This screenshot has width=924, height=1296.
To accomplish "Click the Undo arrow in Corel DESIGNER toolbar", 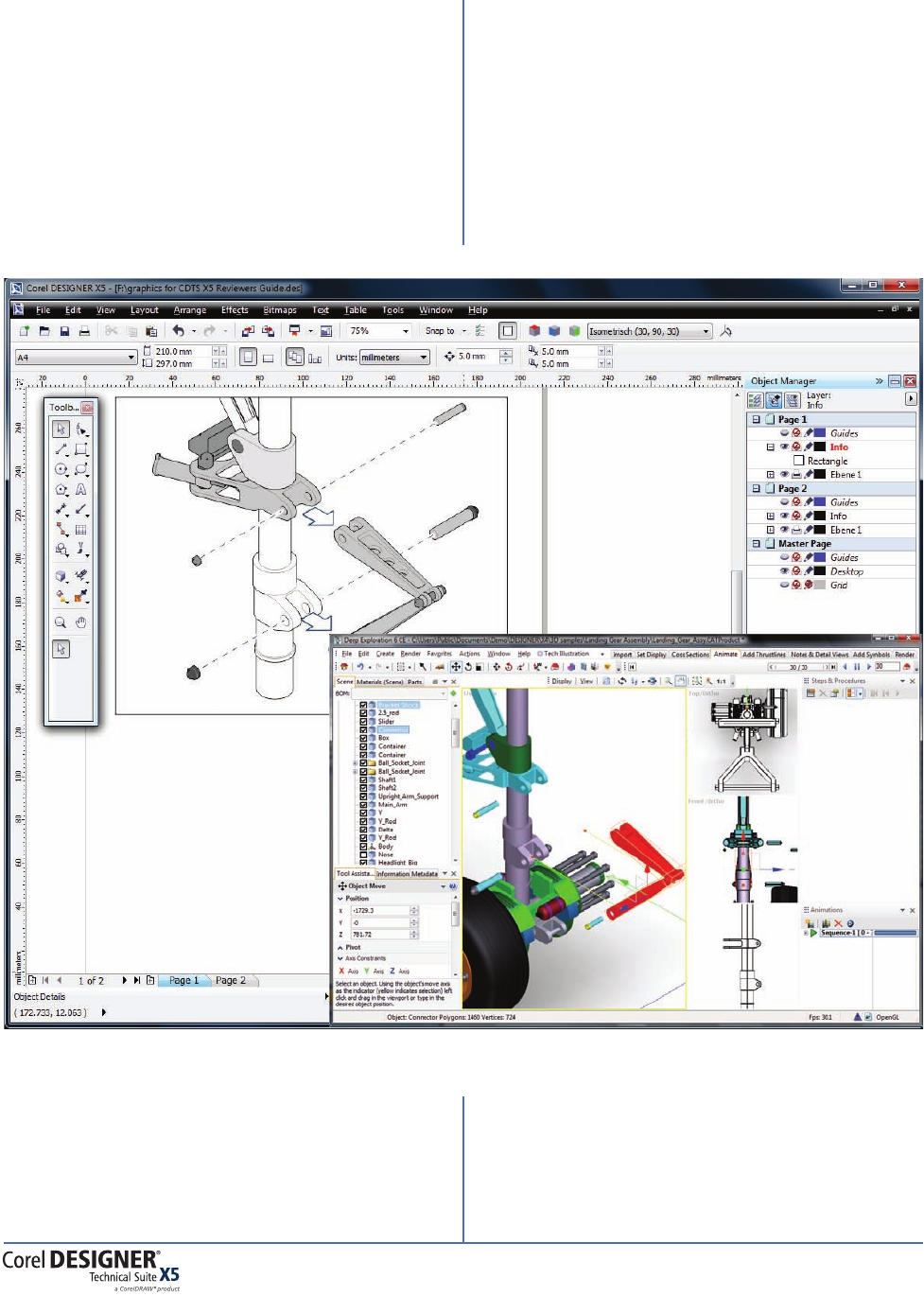I will 178,331.
